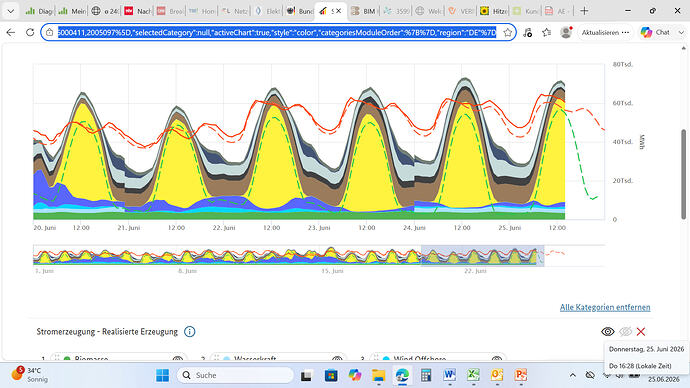Go back using browser back arrow
Viewport: 690px width, 388px height.
pos(11,33)
